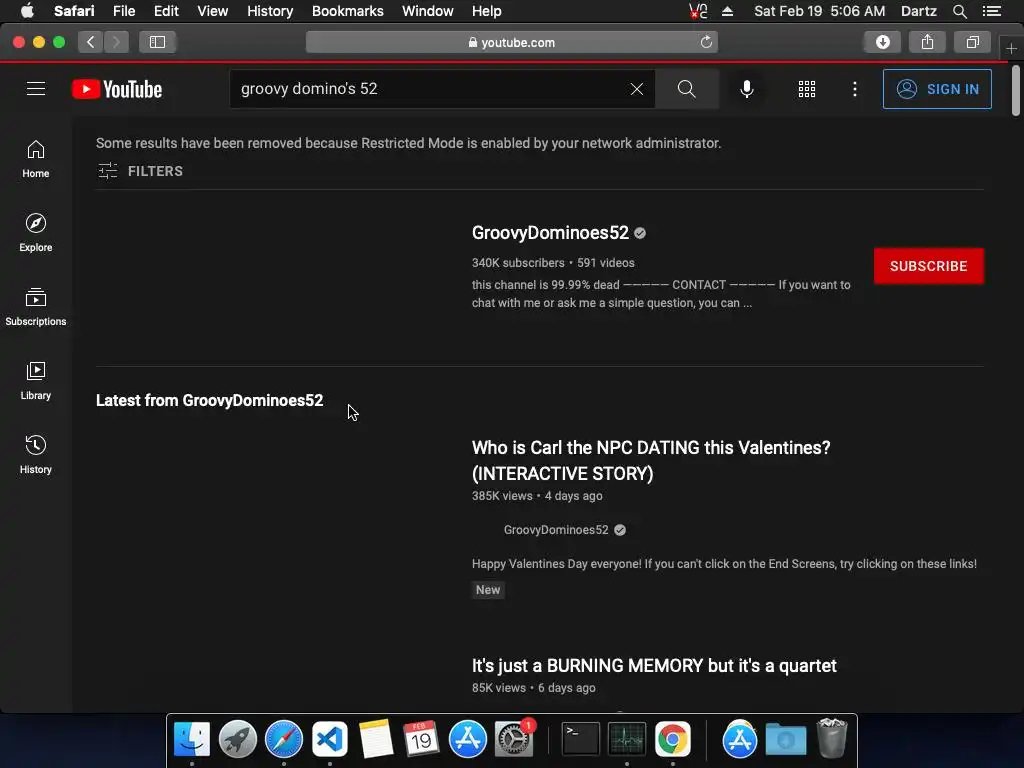
Task: Open Launchpad from the Dock
Action: pyautogui.click(x=238, y=739)
